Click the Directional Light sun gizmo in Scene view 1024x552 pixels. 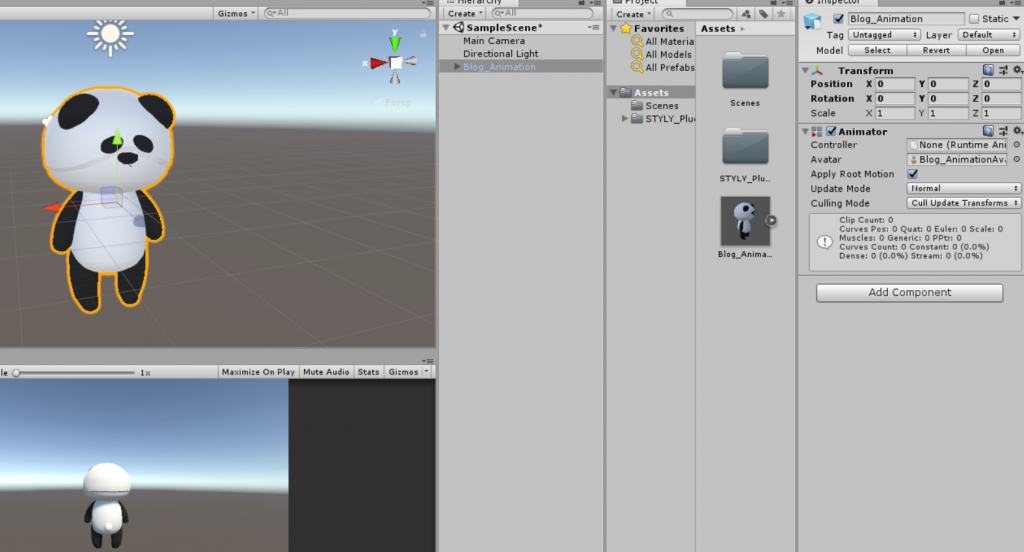tap(110, 35)
